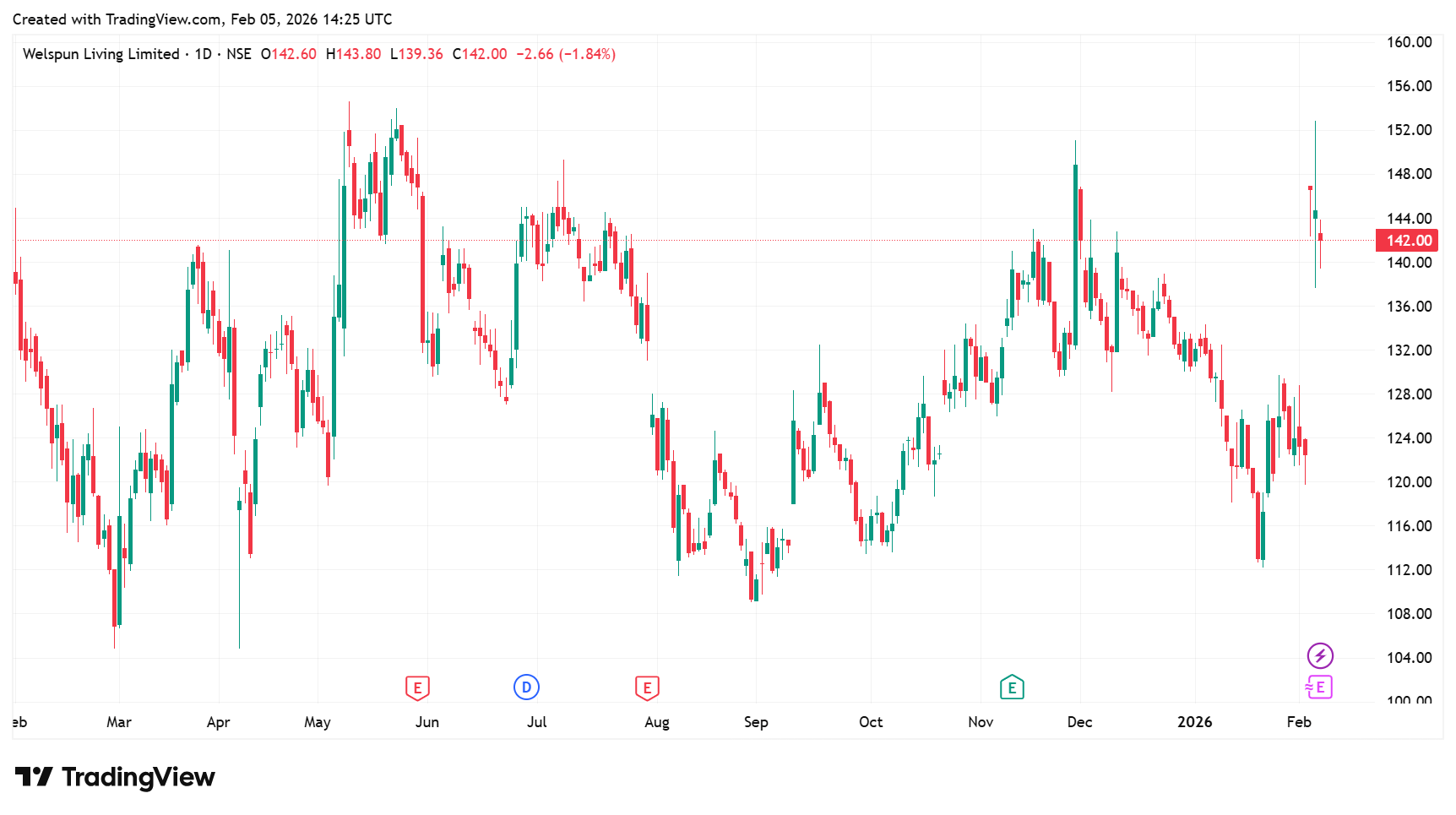Click the 1D interval label
The height and width of the screenshot is (815, 1456).
[x=203, y=54]
